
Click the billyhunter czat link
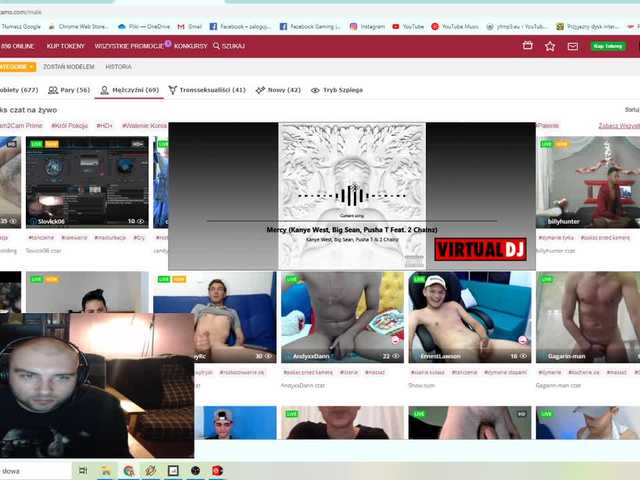556,251
